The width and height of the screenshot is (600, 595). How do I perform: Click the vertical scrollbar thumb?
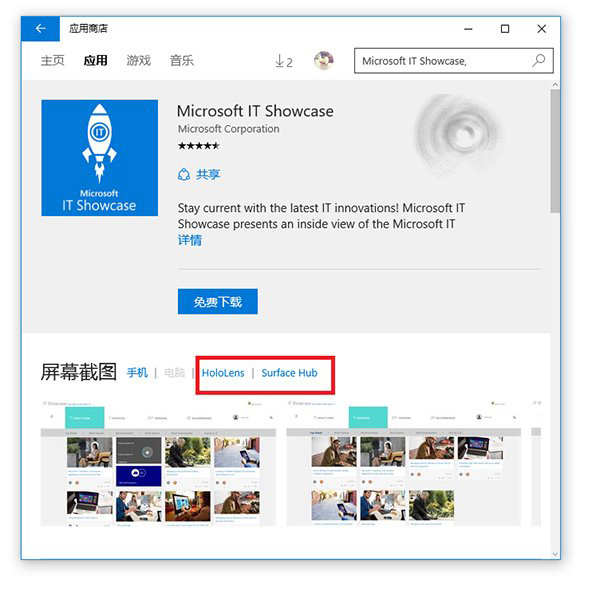tap(555, 151)
